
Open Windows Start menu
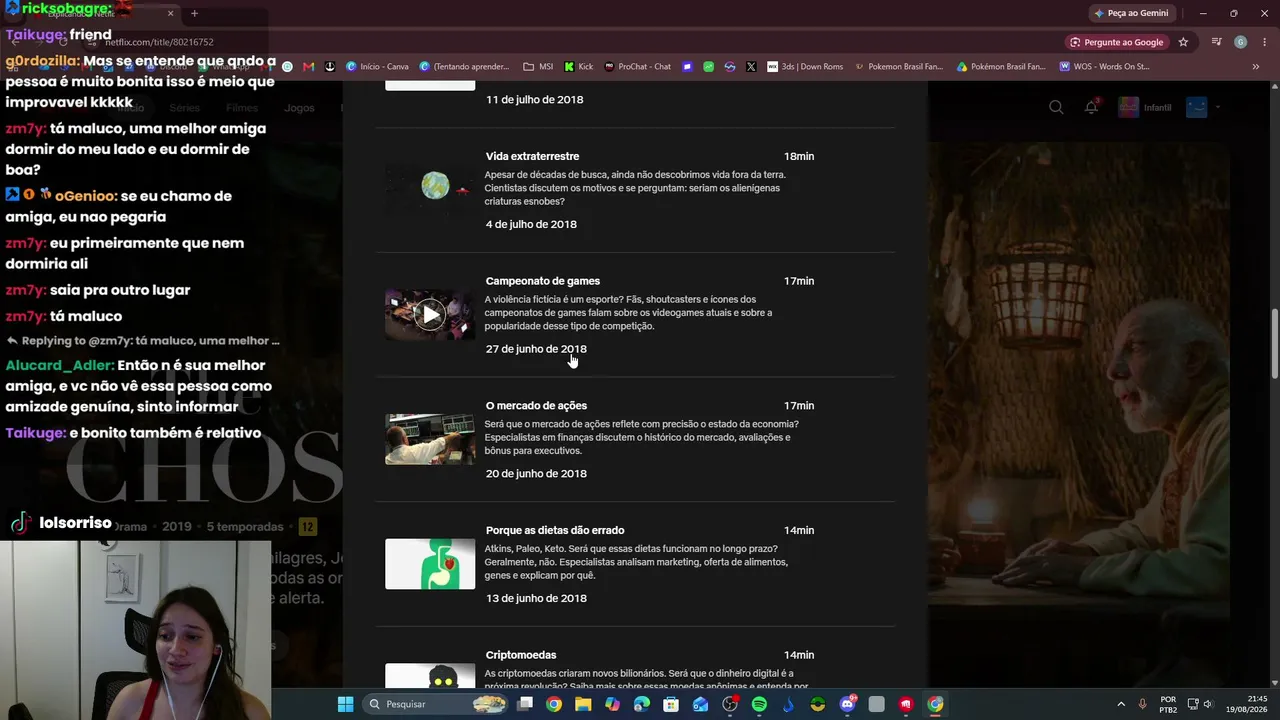[x=345, y=704]
